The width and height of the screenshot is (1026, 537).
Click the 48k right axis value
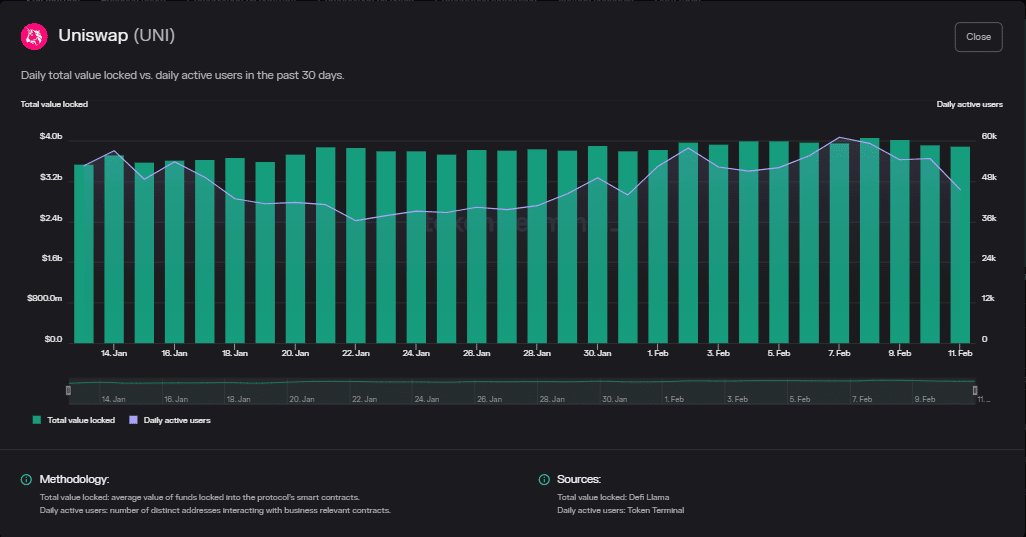[x=989, y=177]
